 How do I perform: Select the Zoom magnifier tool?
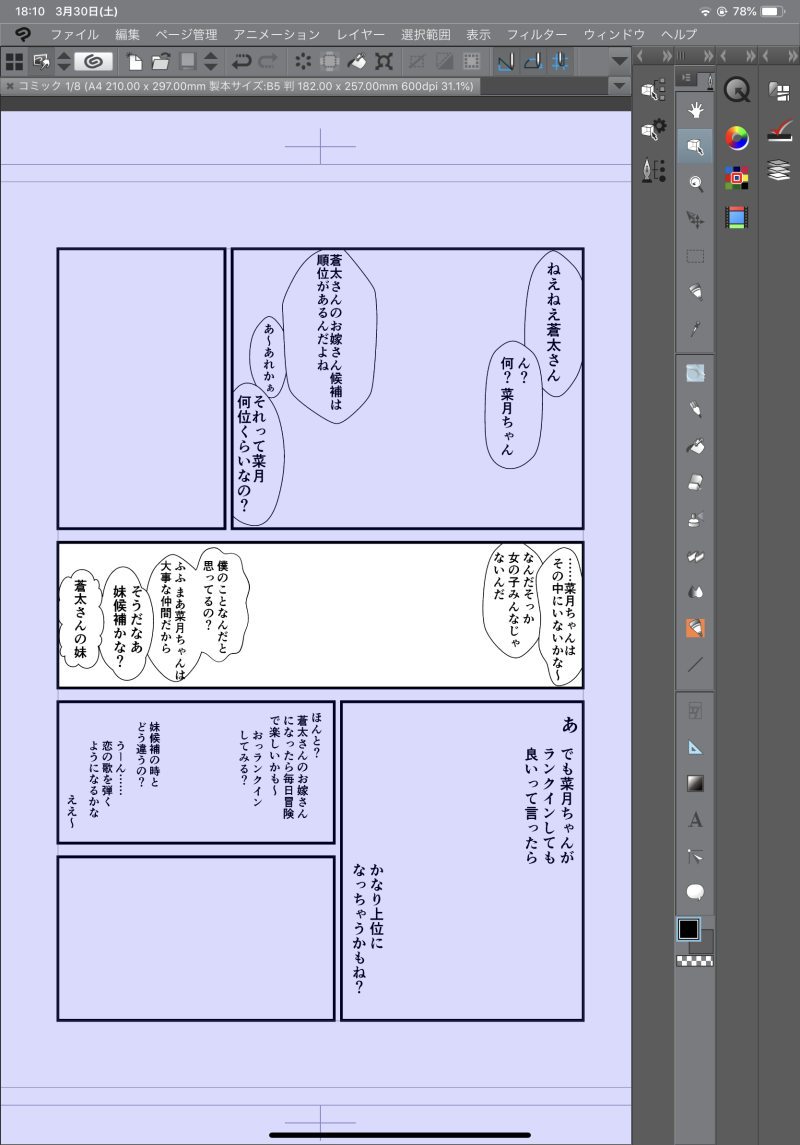pos(696,183)
